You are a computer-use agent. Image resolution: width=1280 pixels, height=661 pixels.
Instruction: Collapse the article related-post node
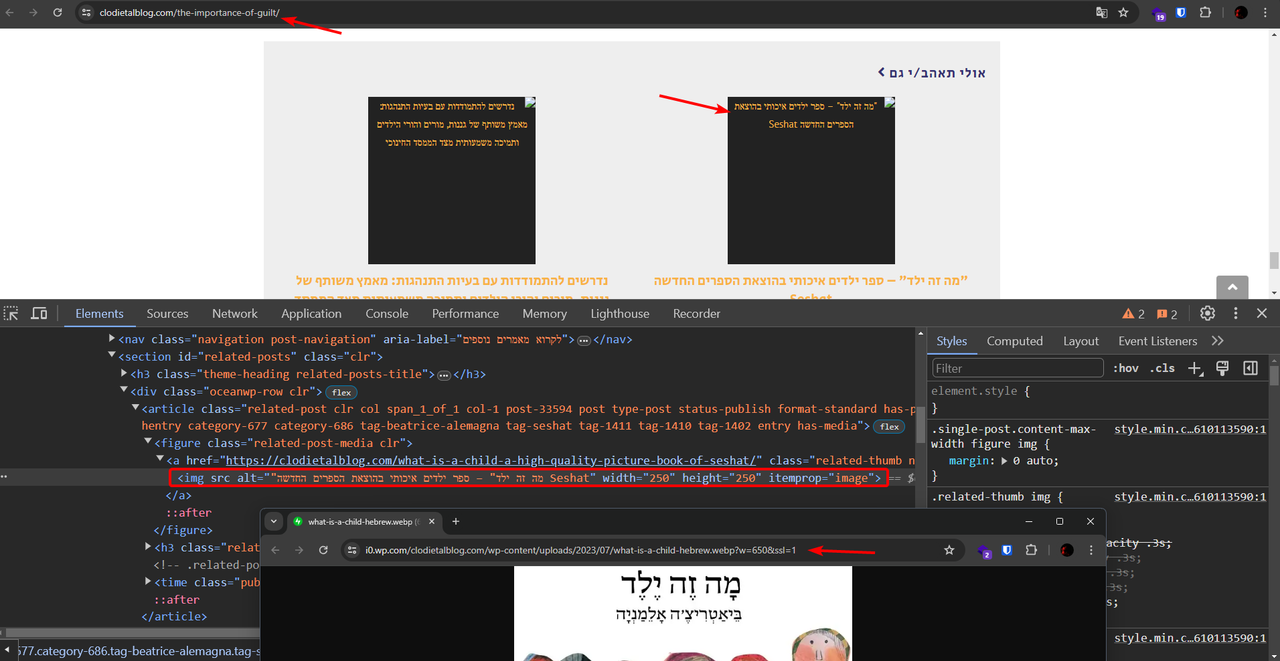click(136, 408)
